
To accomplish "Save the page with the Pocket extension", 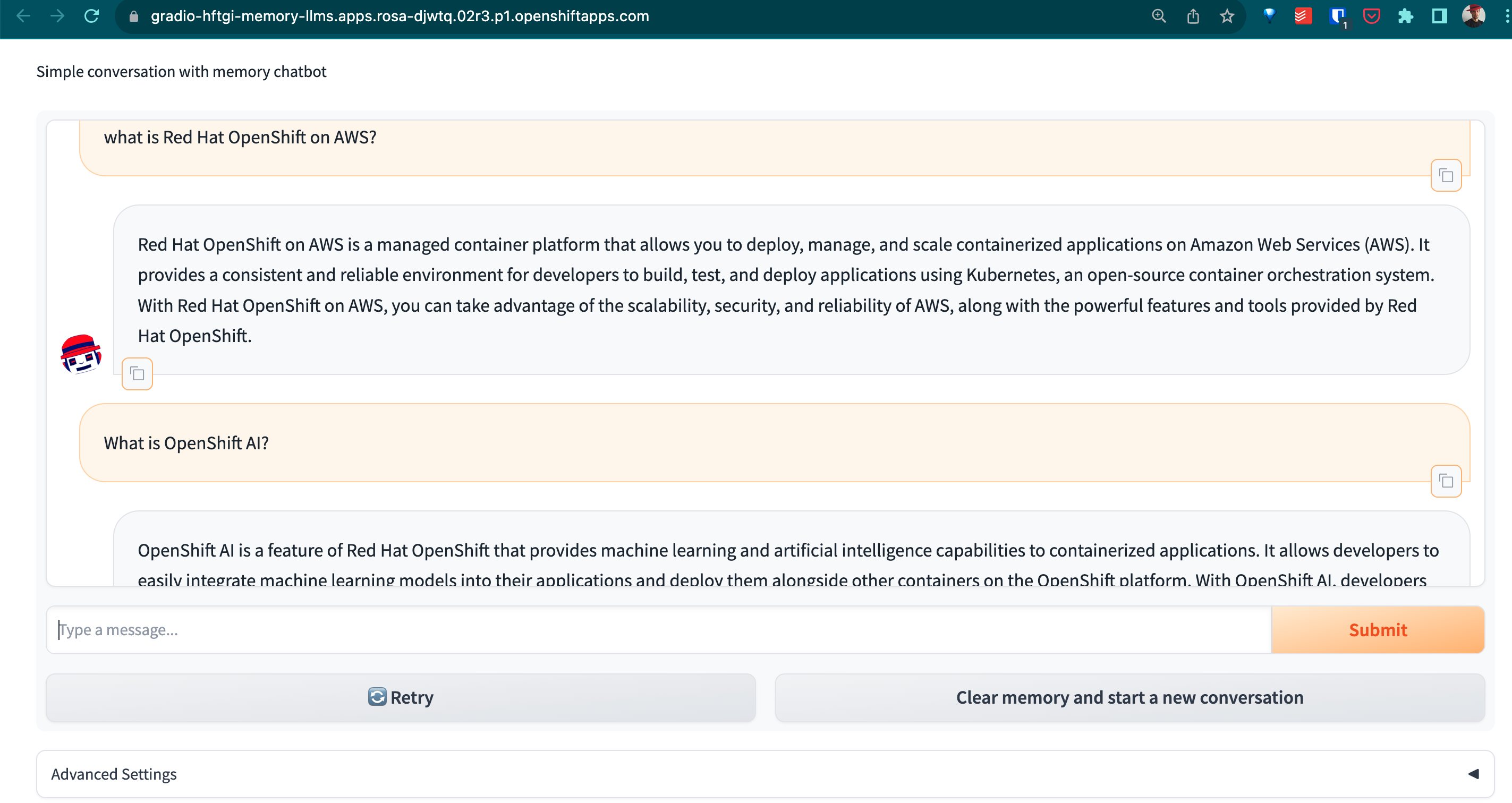I will 1371,16.
